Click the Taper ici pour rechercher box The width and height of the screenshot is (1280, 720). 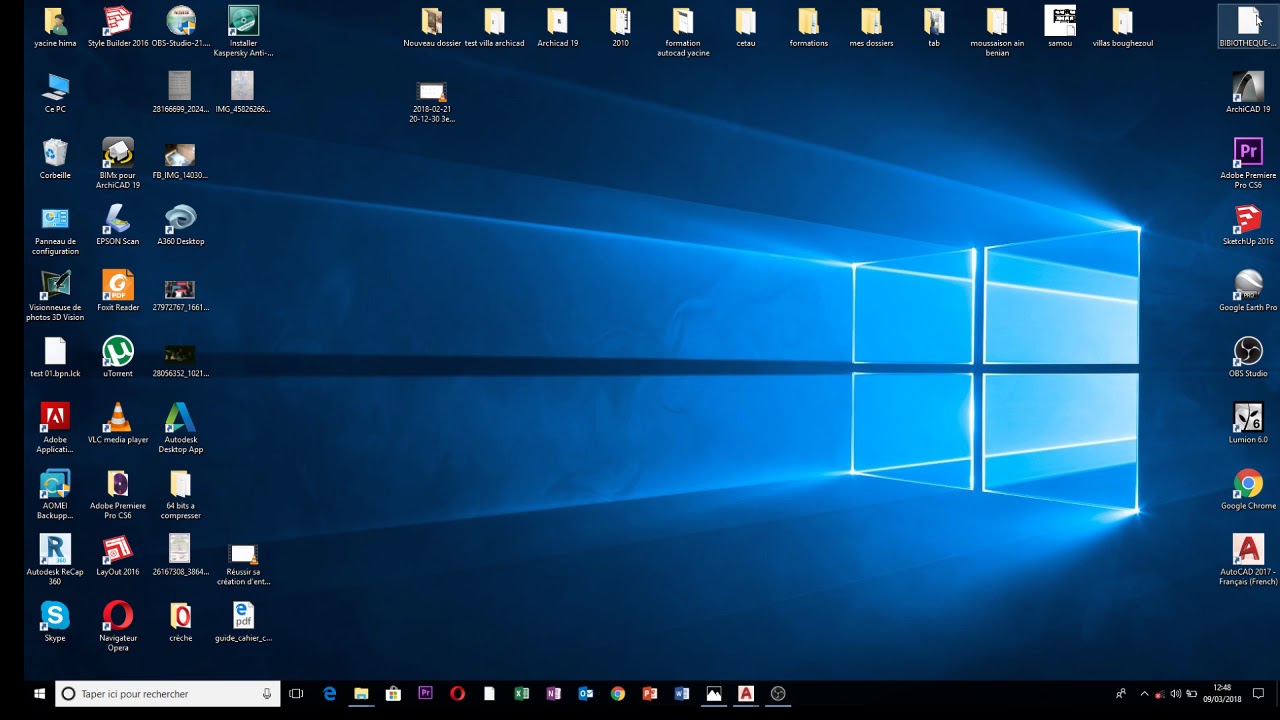point(167,693)
